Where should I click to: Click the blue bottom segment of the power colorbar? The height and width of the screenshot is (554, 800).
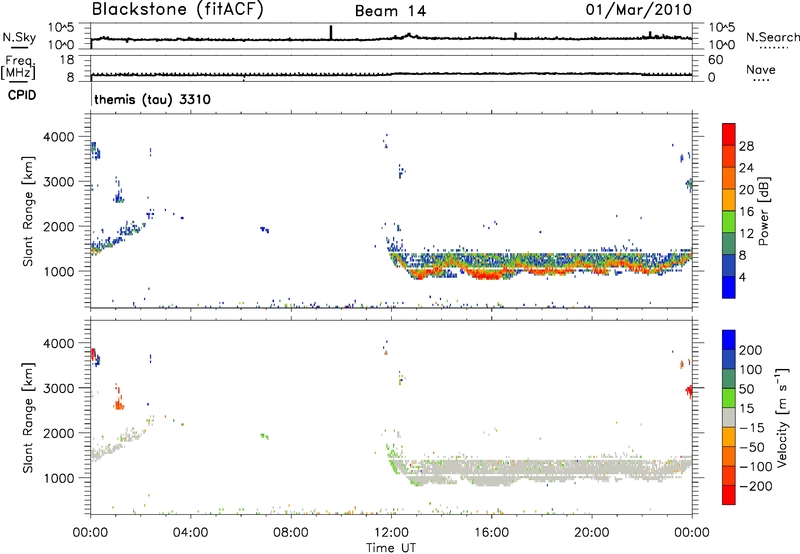[729, 287]
